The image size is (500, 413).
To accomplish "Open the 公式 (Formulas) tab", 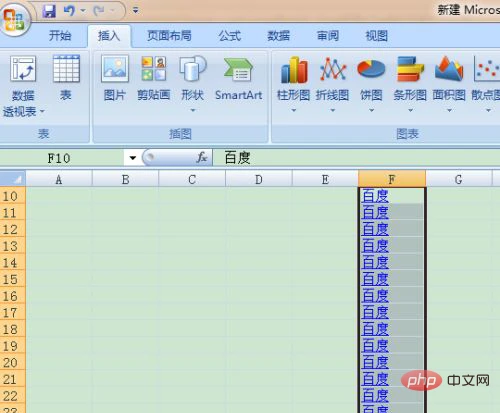I will (230, 35).
